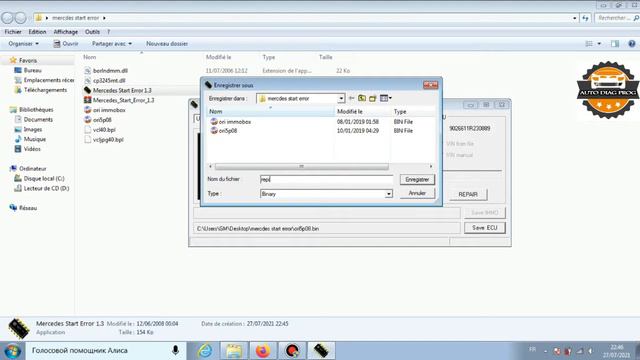
Task: Open Partager avec dropdown
Action: 111,44
